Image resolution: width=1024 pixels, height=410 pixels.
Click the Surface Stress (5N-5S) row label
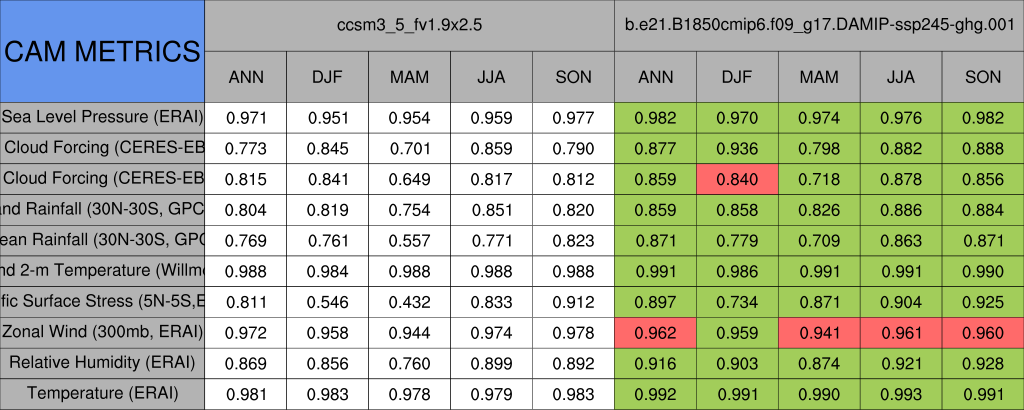click(102, 301)
